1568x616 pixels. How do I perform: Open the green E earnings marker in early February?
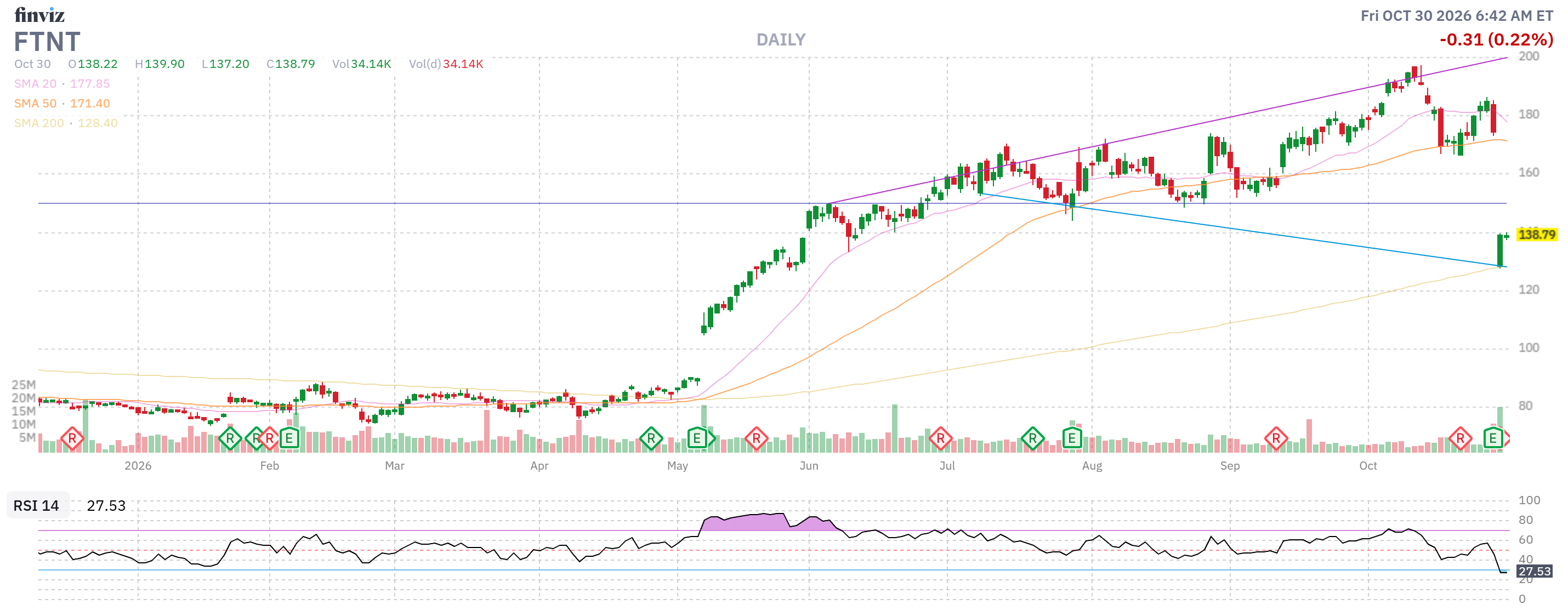pyautogui.click(x=289, y=438)
